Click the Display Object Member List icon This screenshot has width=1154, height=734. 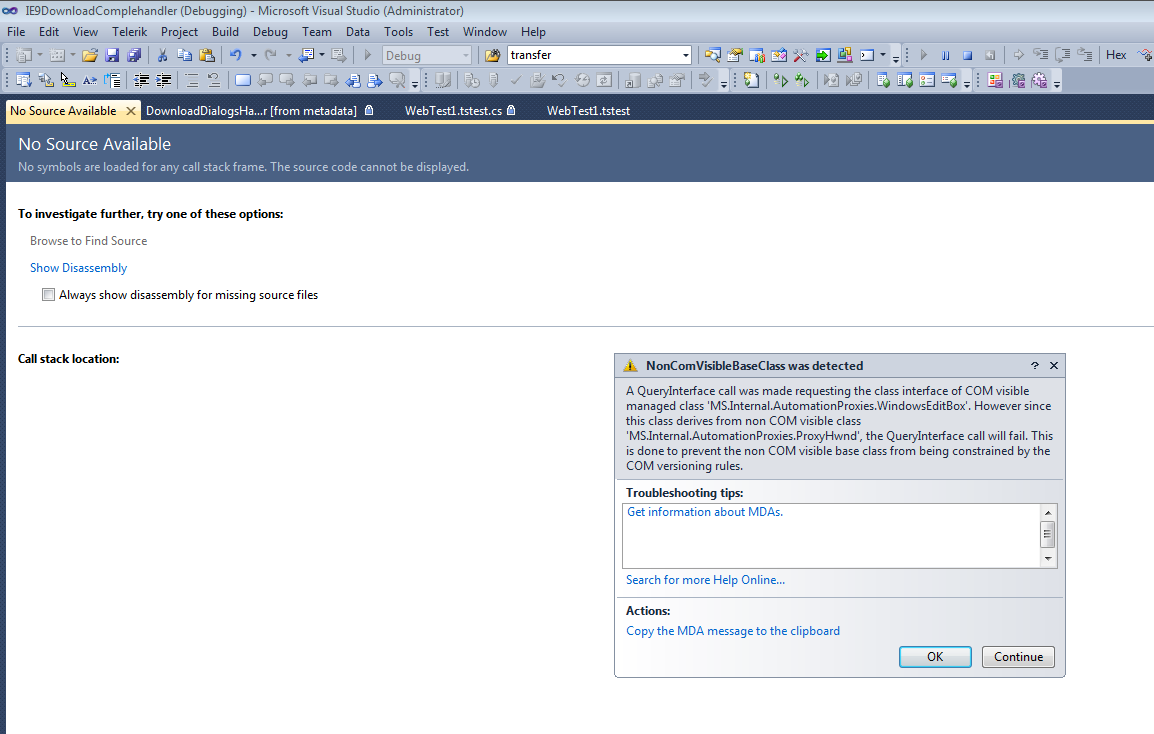[24, 80]
